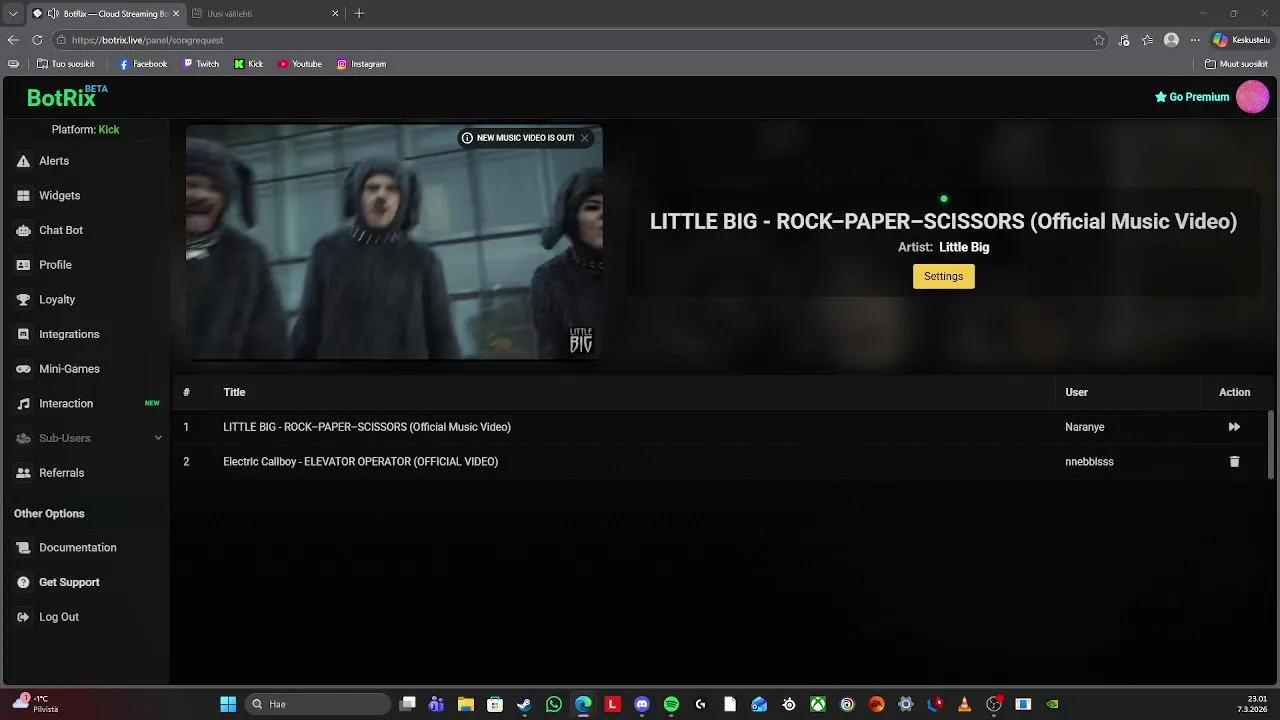This screenshot has height=720, width=1280.
Task: Open WhatsApp from the taskbar
Action: (x=554, y=704)
